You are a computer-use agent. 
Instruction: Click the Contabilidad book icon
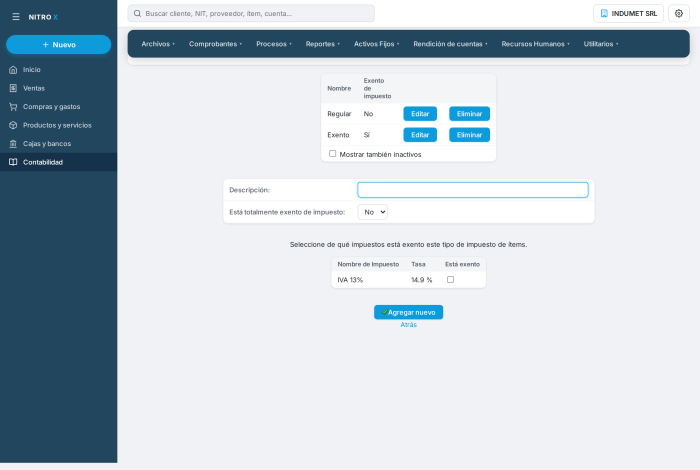click(x=13, y=162)
